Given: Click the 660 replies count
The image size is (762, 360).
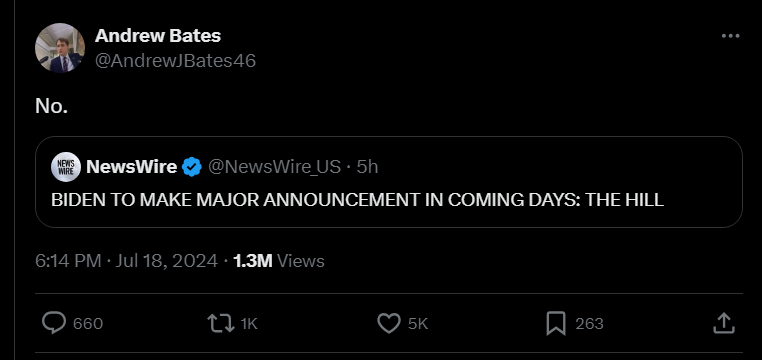Looking at the screenshot, I should click(88, 324).
